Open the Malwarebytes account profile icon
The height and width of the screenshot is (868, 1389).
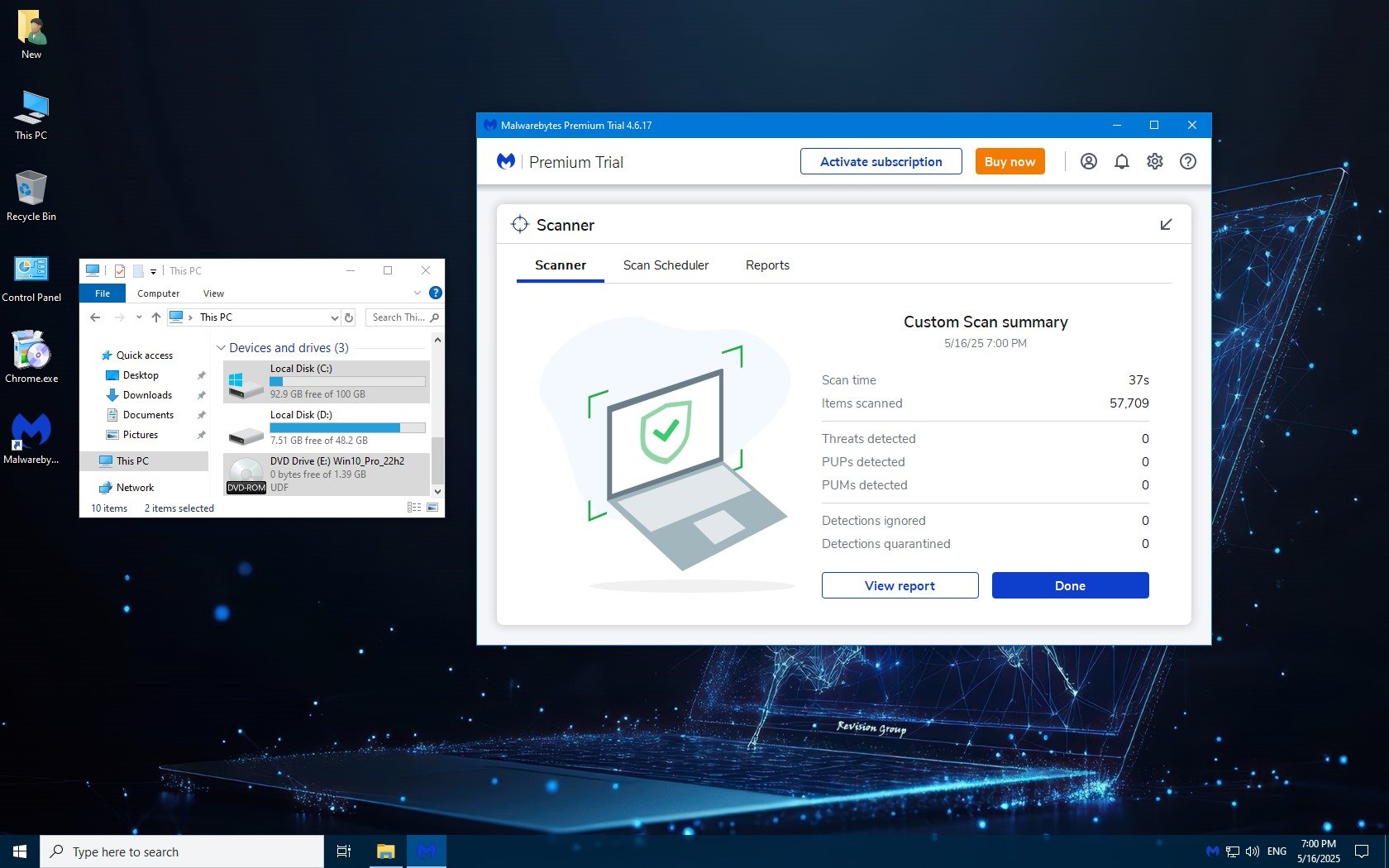pyautogui.click(x=1088, y=162)
